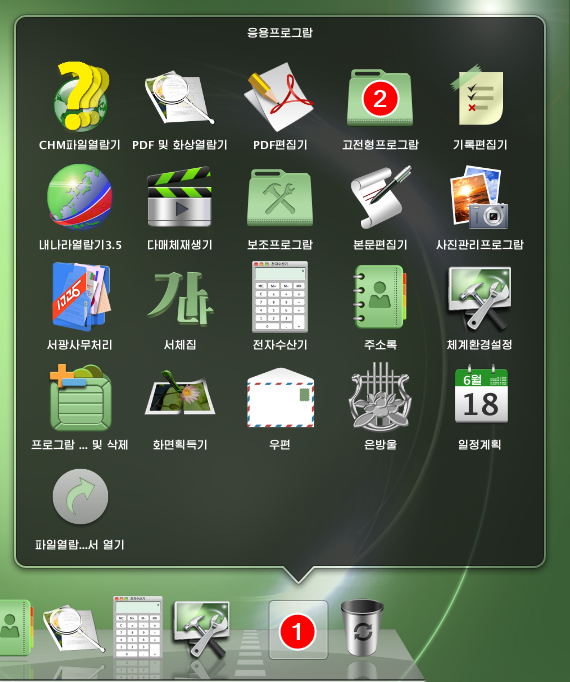Launch the 서광사무처리 office suite
The image size is (570, 682).
[81, 297]
